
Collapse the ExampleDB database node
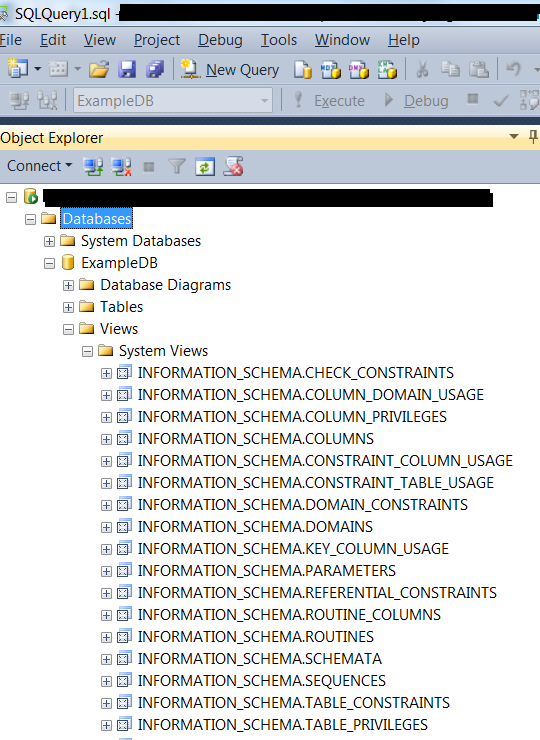(x=49, y=263)
